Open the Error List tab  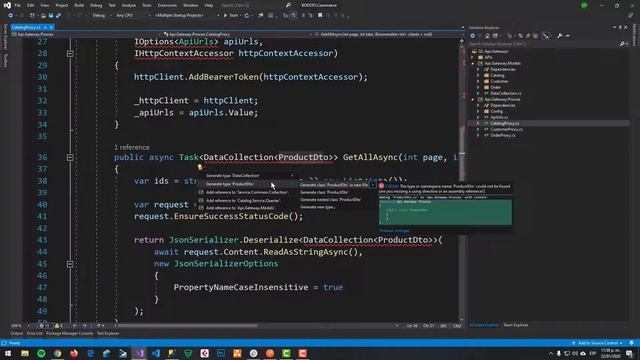click(x=34, y=333)
